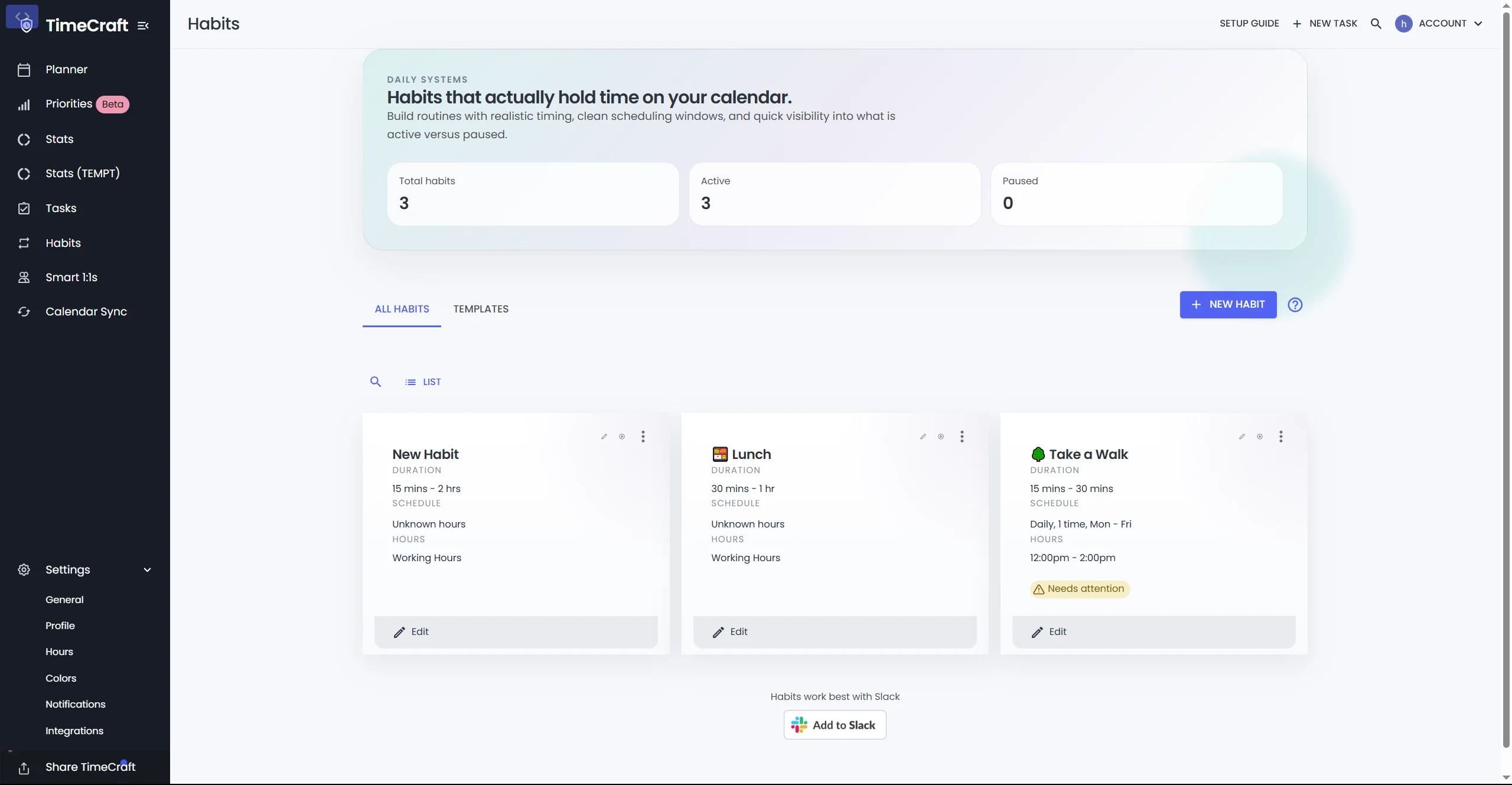Open the search magnifier in top bar

point(1376,24)
